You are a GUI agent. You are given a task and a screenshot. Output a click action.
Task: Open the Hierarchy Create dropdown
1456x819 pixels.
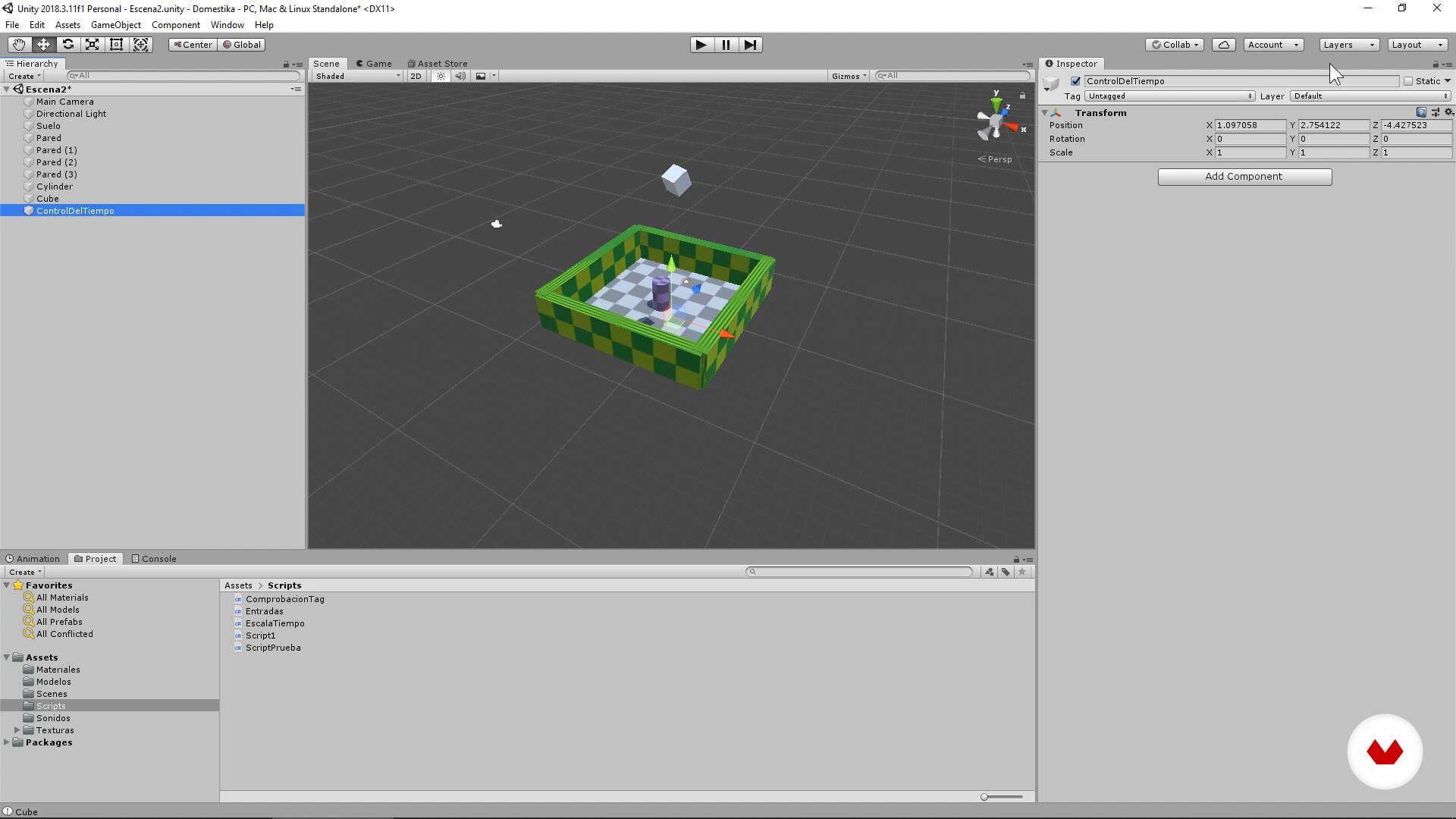tap(24, 76)
